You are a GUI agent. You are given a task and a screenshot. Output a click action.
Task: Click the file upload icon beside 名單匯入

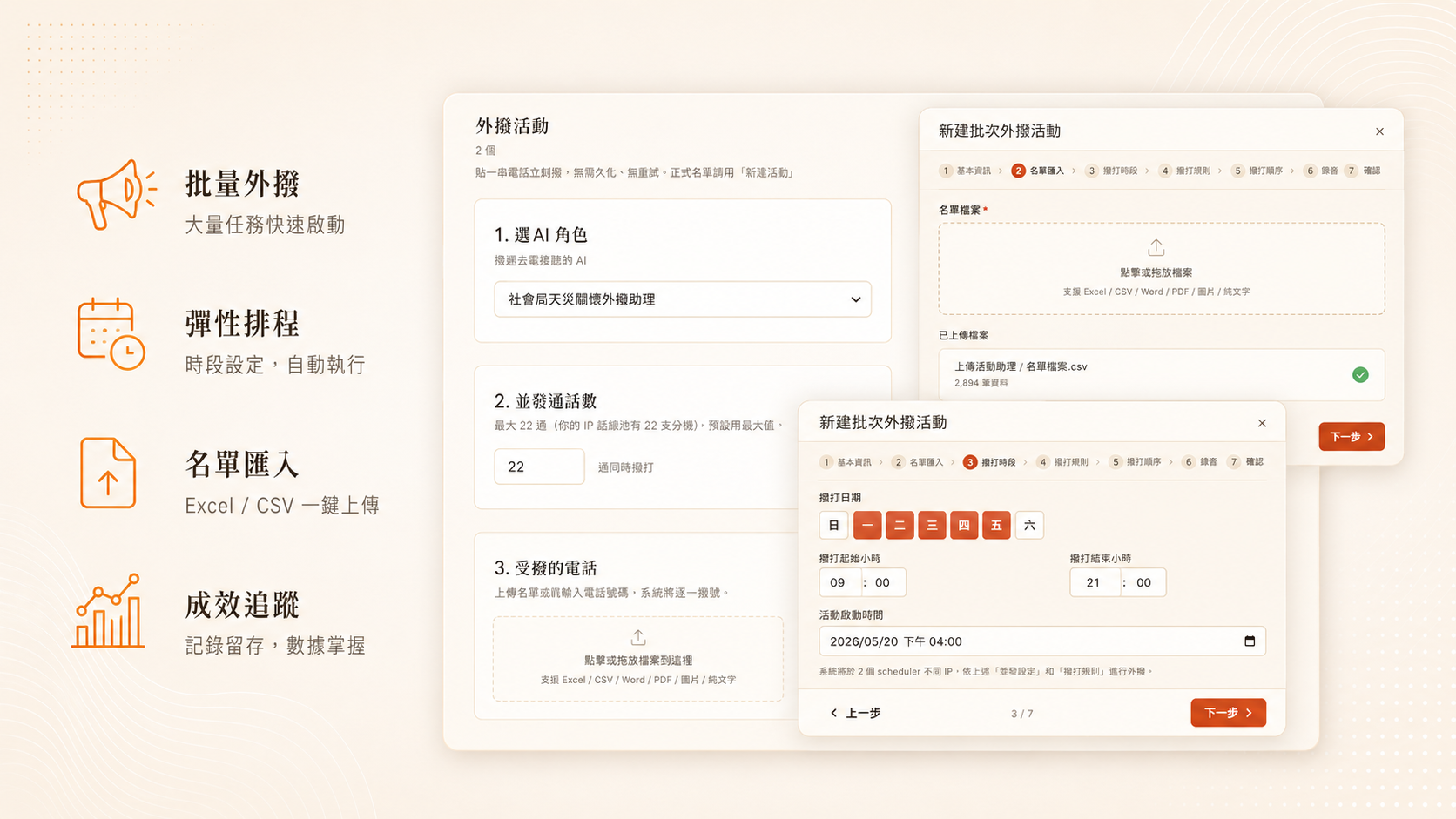click(108, 473)
